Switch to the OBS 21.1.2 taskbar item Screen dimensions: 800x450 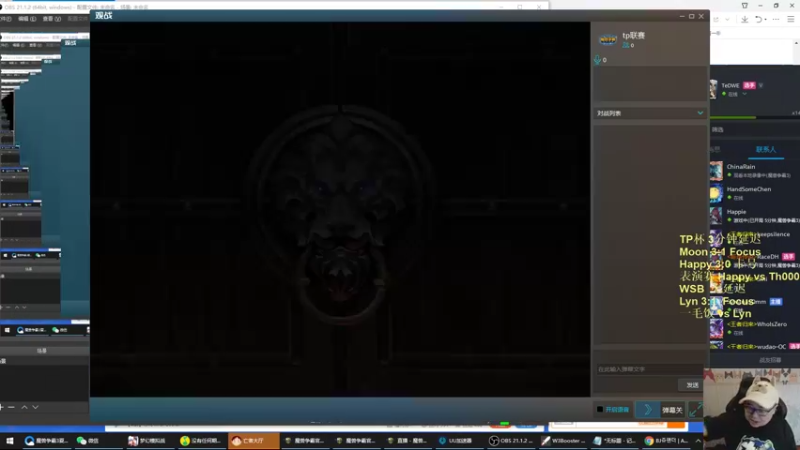[x=511, y=440]
